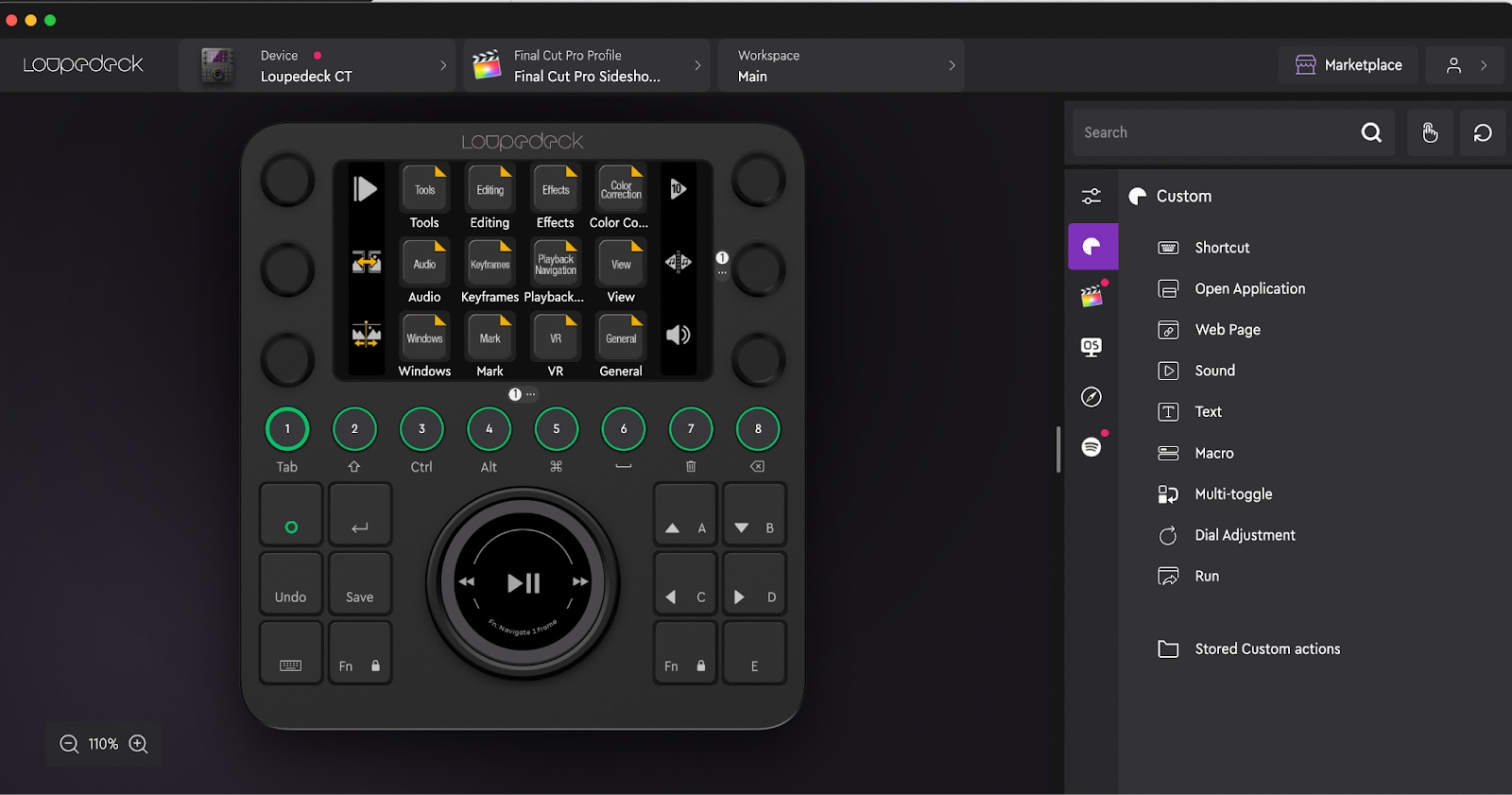
Task: Select round button 3 labeled Ctrl
Action: coord(421,429)
